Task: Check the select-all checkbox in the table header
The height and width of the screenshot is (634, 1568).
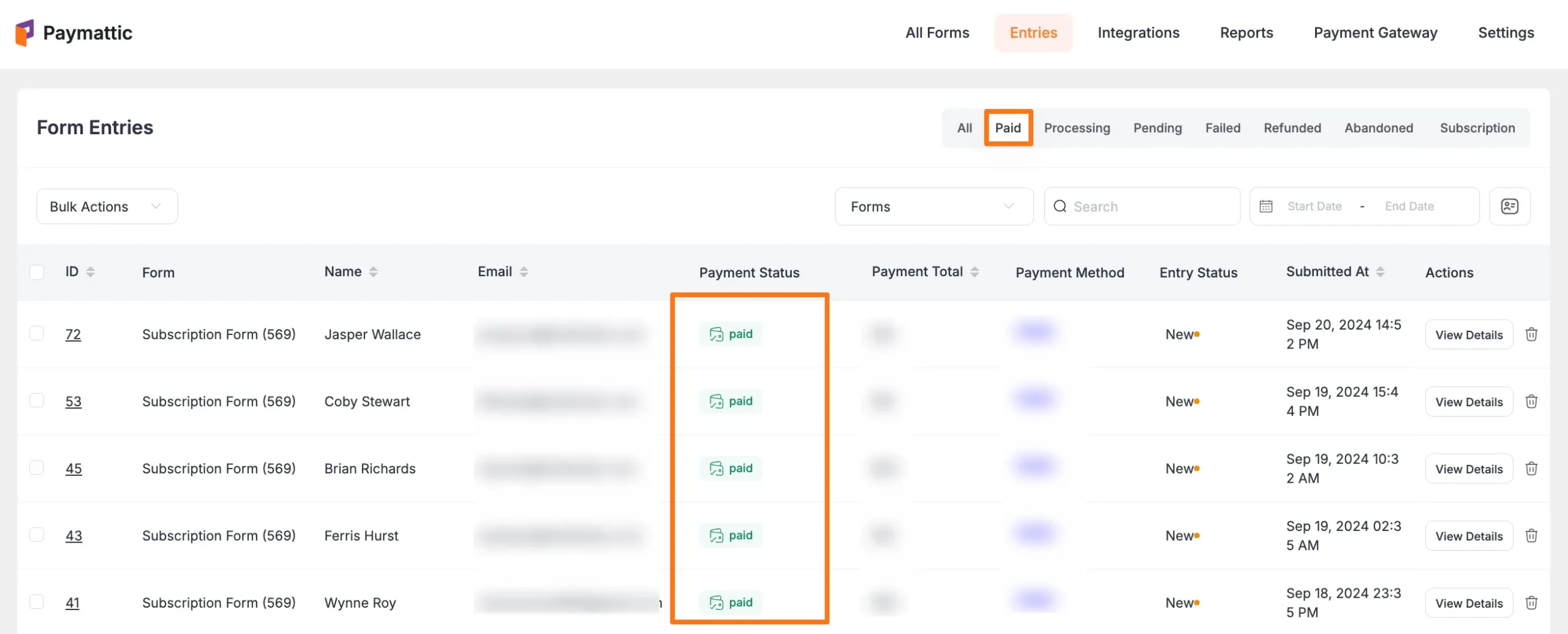Action: click(37, 271)
